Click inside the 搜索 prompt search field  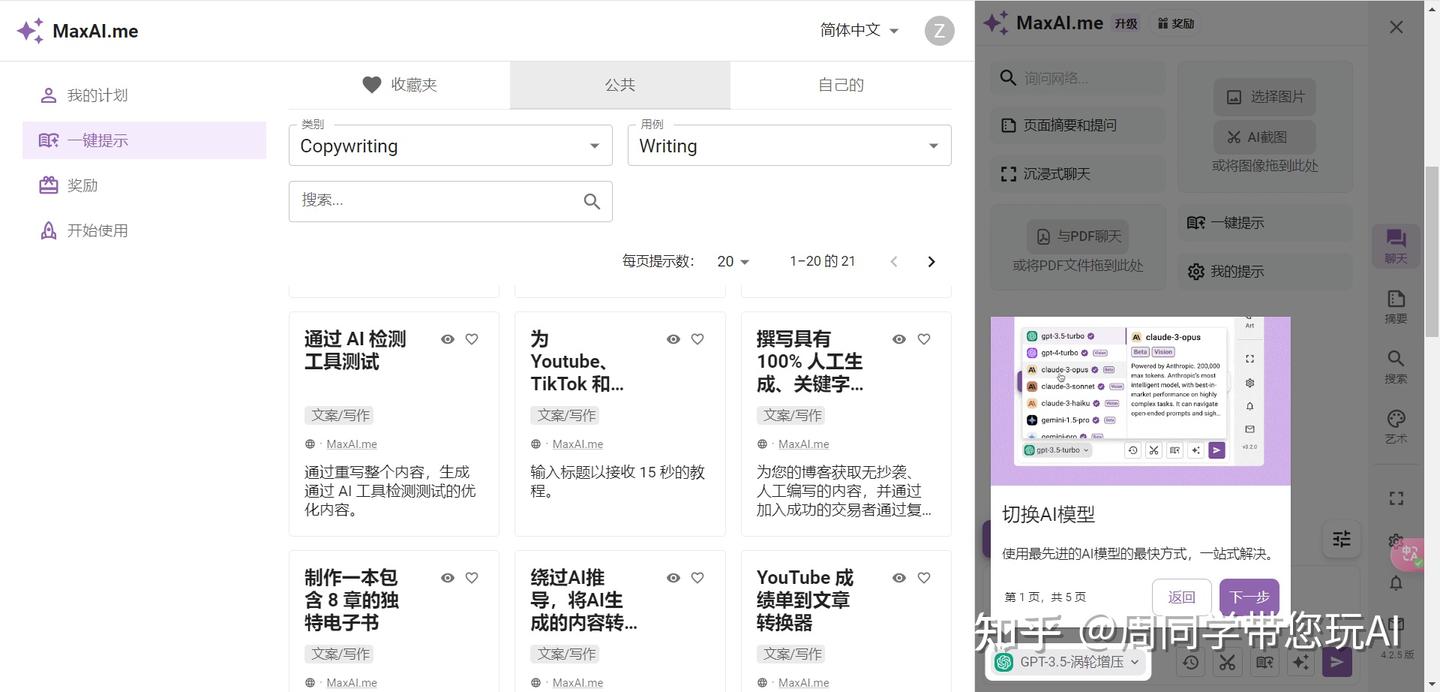tap(440, 201)
